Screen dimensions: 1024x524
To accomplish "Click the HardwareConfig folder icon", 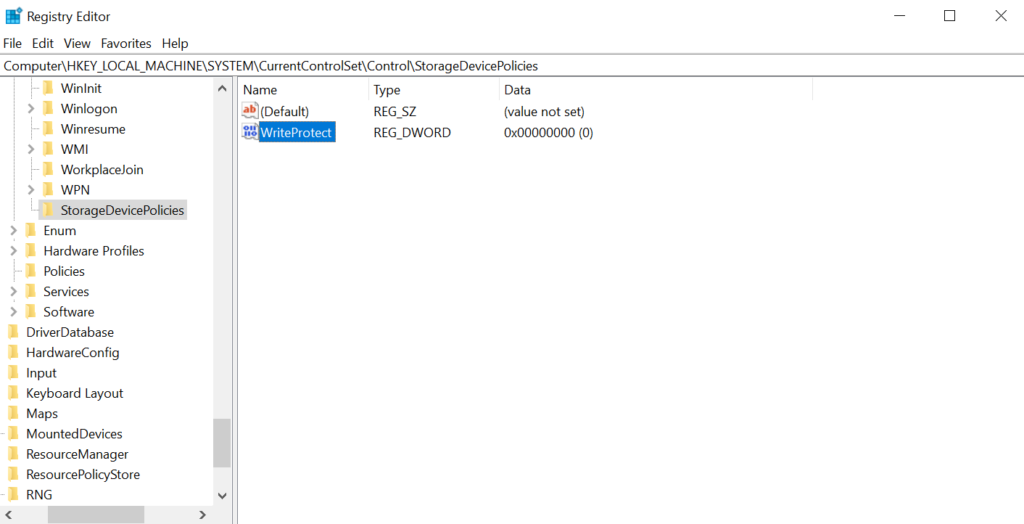I will [x=13, y=352].
